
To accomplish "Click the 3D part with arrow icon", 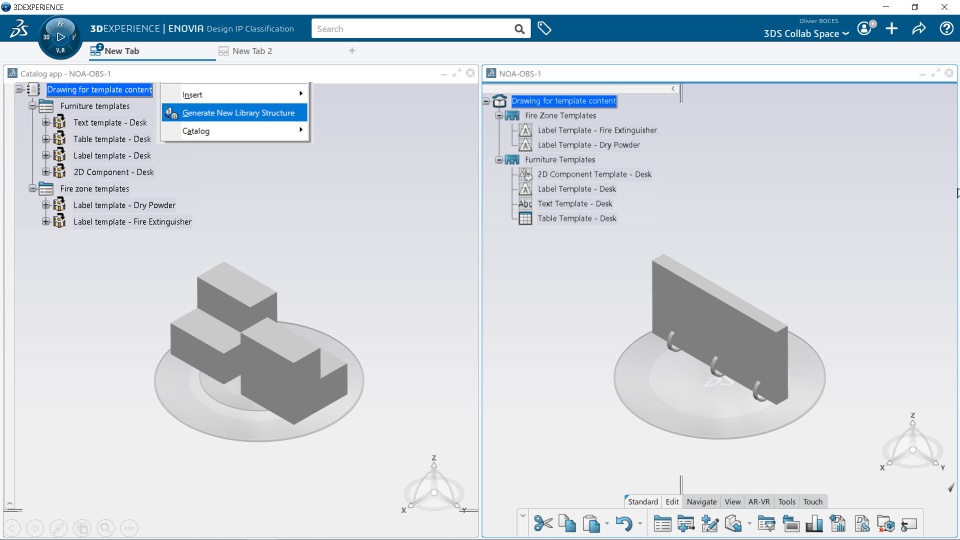I will [x=733, y=523].
